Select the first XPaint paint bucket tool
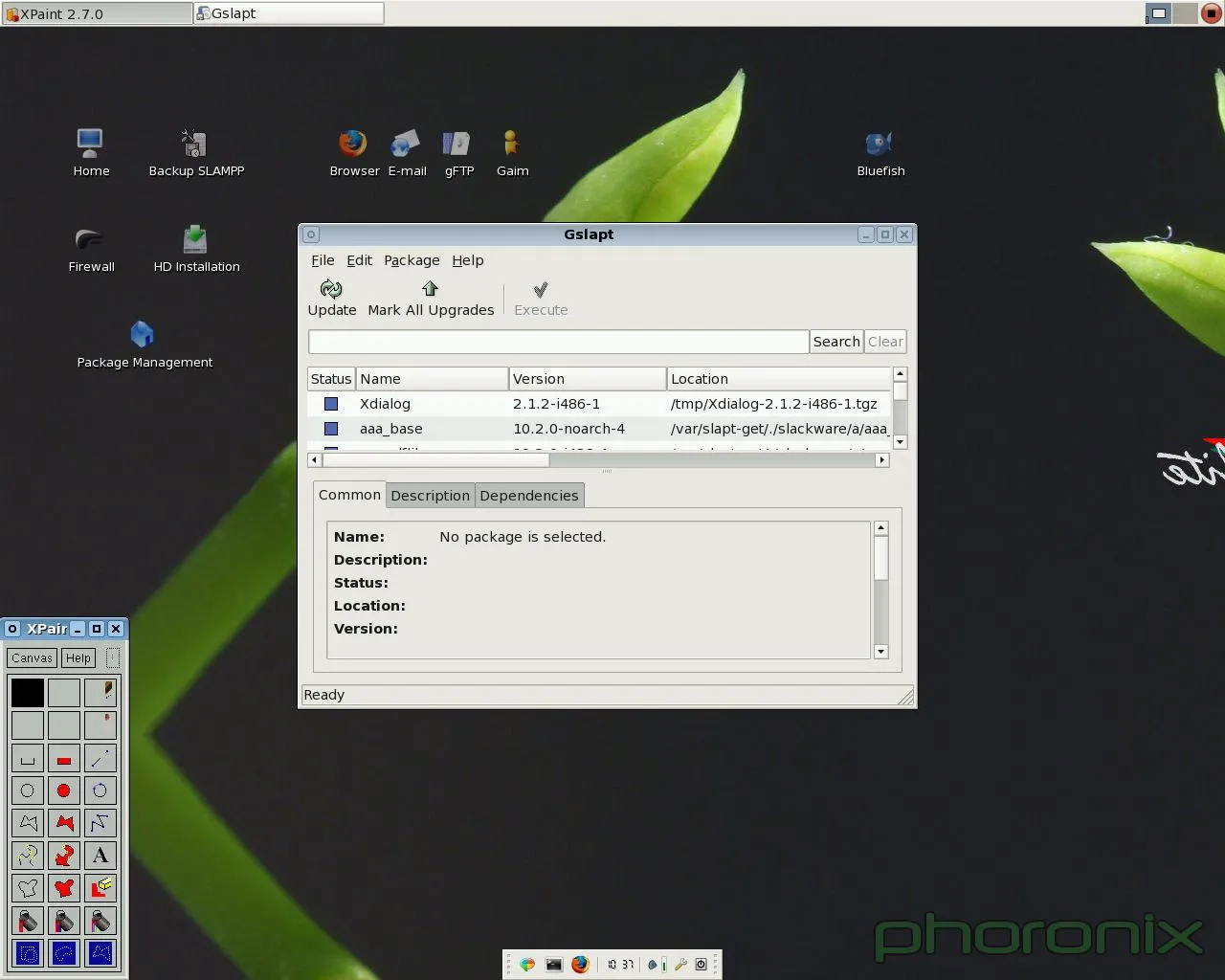Viewport: 1225px width, 980px height. 28,921
